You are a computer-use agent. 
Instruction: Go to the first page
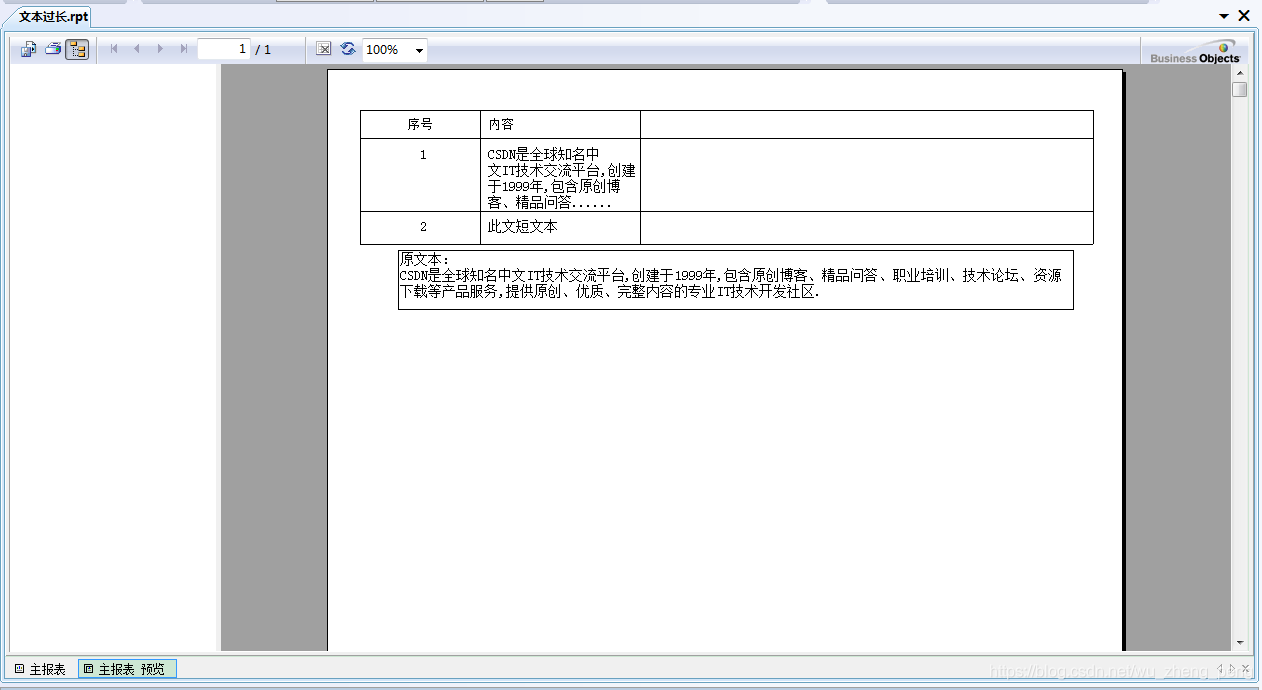[x=113, y=49]
